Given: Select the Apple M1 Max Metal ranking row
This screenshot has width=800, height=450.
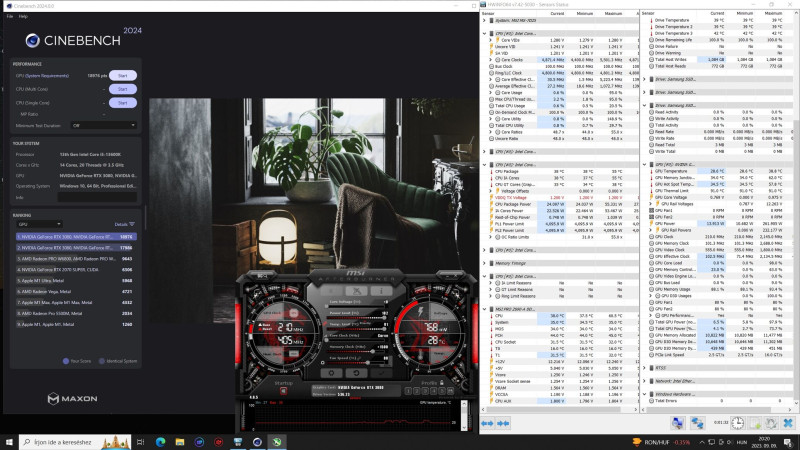Looking at the screenshot, I should coord(76,303).
